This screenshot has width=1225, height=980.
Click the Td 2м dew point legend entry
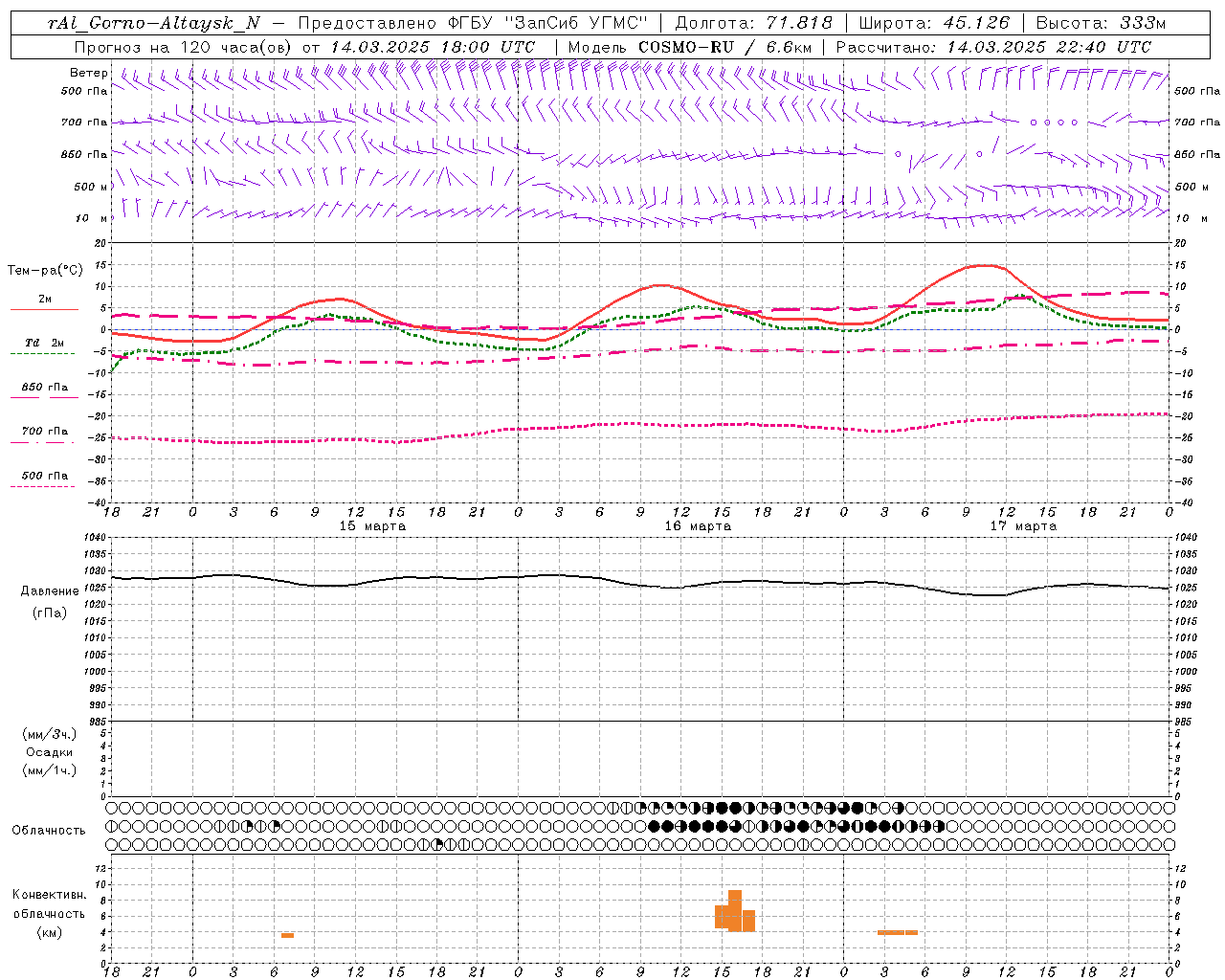45,343
